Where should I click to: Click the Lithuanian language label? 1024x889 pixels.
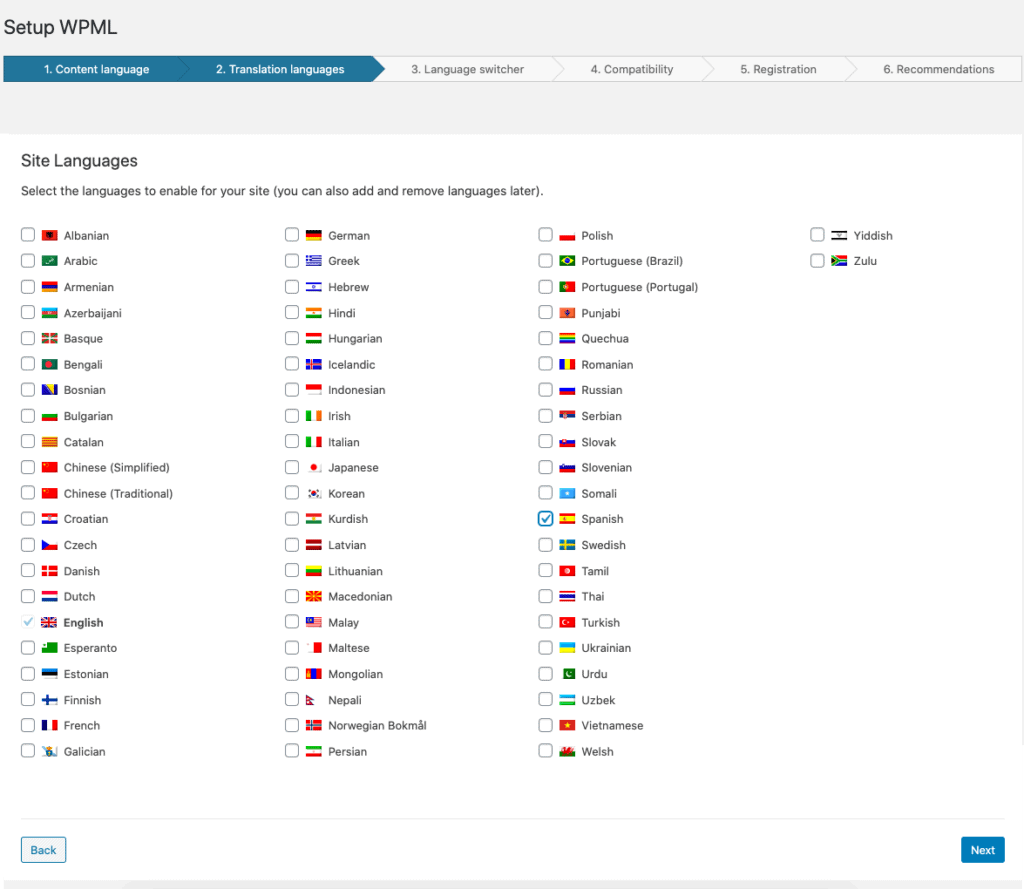click(x=355, y=571)
